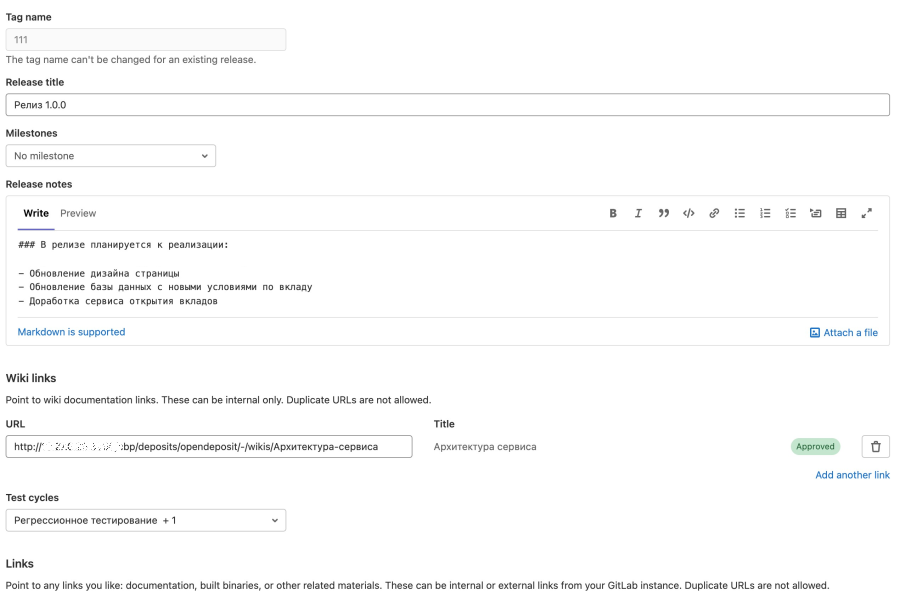Delete the wiki link with trash icon
Image resolution: width=900 pixels, height=604 pixels.
[875, 447]
